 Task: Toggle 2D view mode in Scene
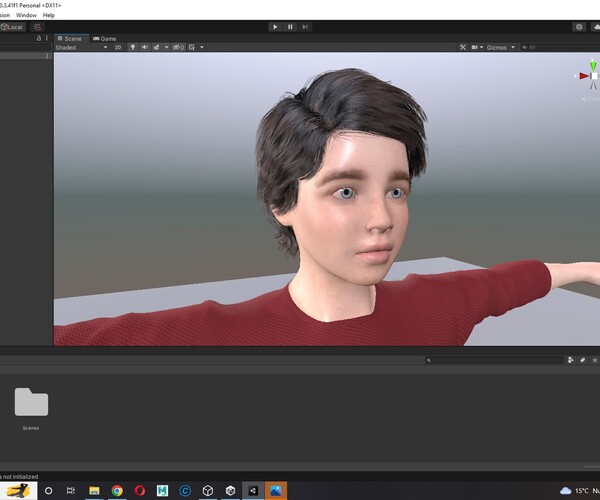click(x=118, y=47)
